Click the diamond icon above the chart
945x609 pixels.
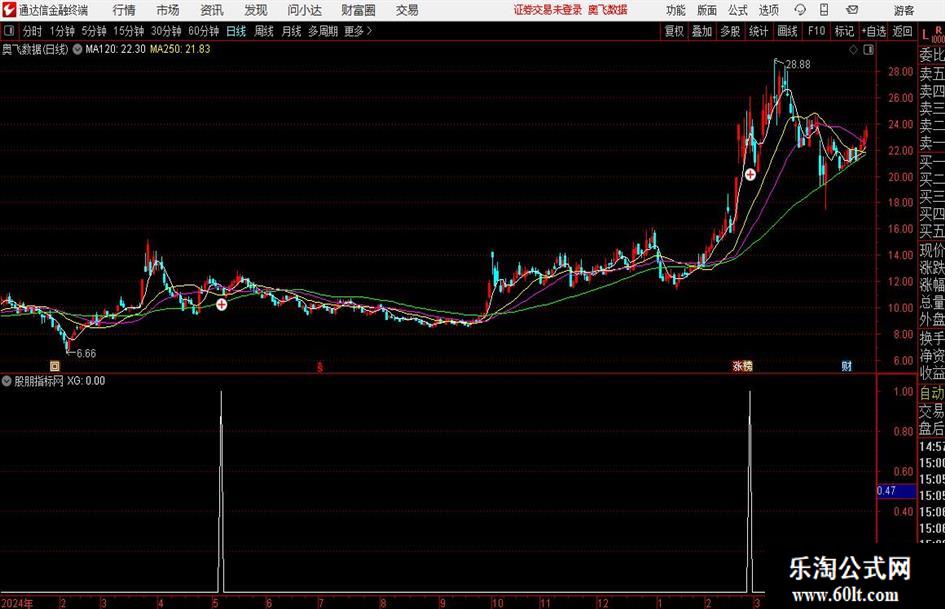[x=853, y=50]
